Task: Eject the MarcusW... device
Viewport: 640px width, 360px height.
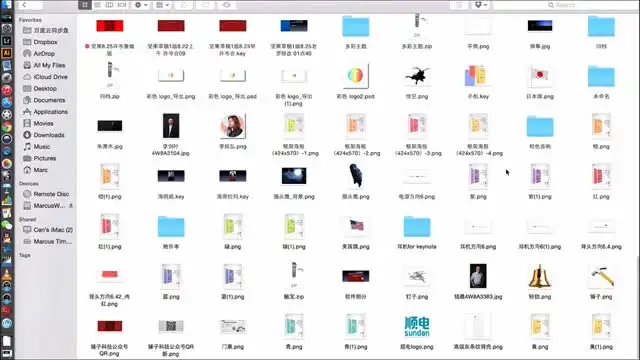Action: [x=71, y=206]
